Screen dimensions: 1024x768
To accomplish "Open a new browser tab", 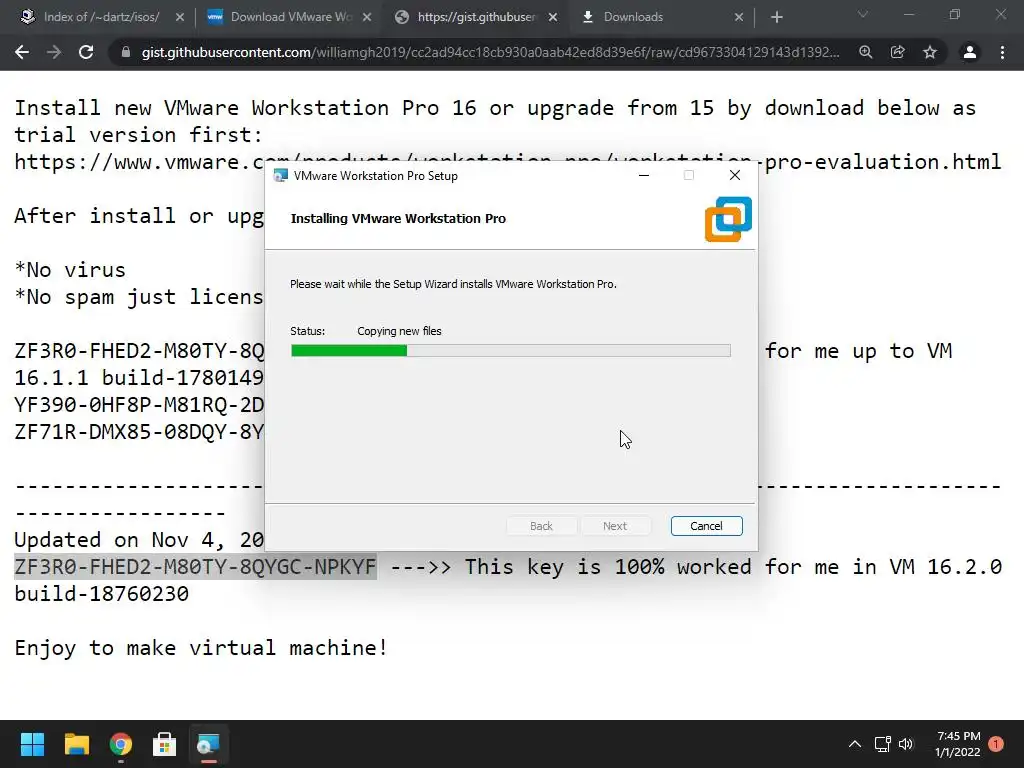I will click(776, 18).
